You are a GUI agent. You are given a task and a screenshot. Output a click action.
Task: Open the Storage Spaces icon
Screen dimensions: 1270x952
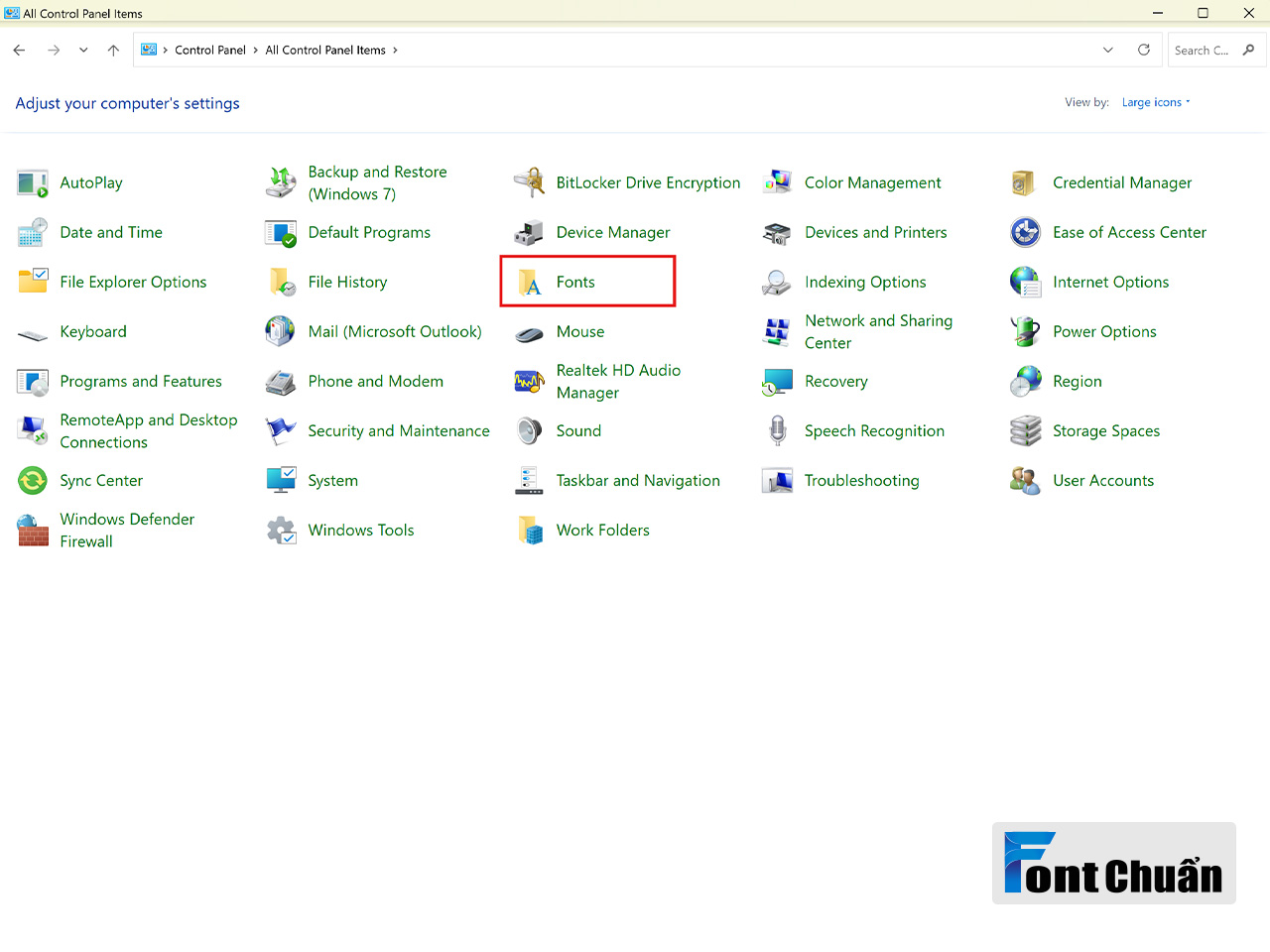click(x=1025, y=430)
